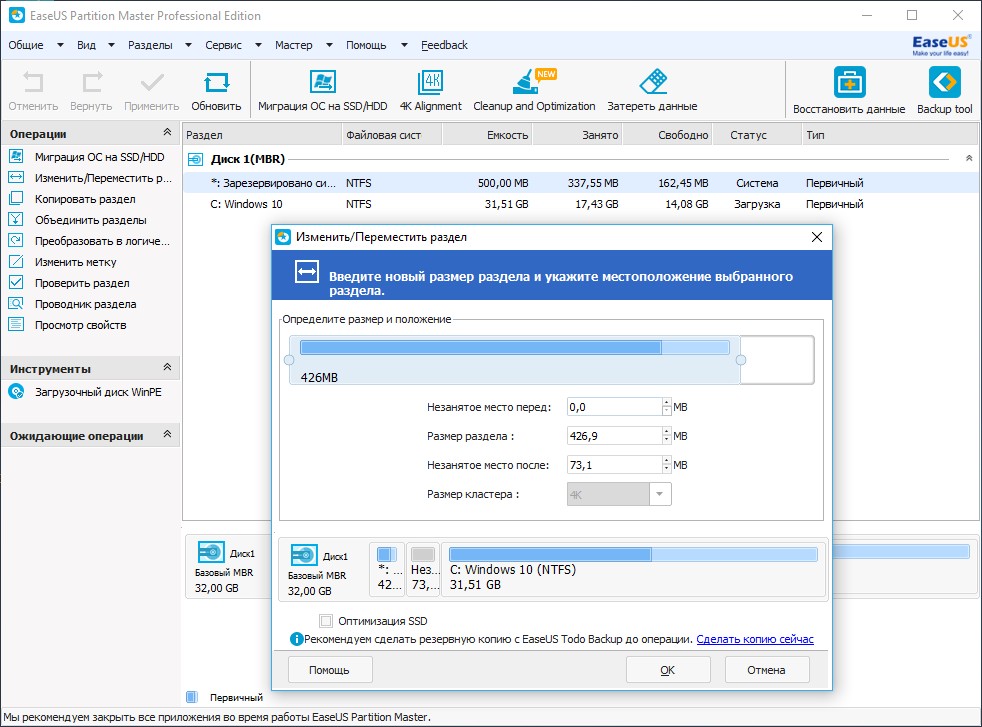Select the C: Windows 10 partition row
This screenshot has height=727, width=982.
coord(580,204)
